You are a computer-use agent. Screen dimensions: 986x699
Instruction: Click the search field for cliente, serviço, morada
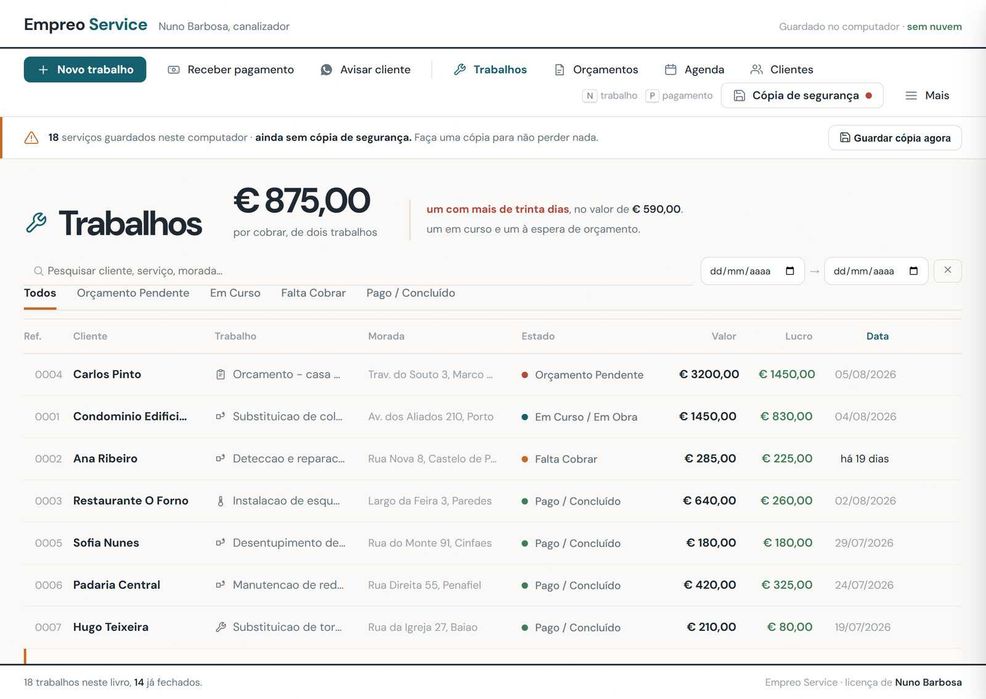pyautogui.click(x=358, y=271)
